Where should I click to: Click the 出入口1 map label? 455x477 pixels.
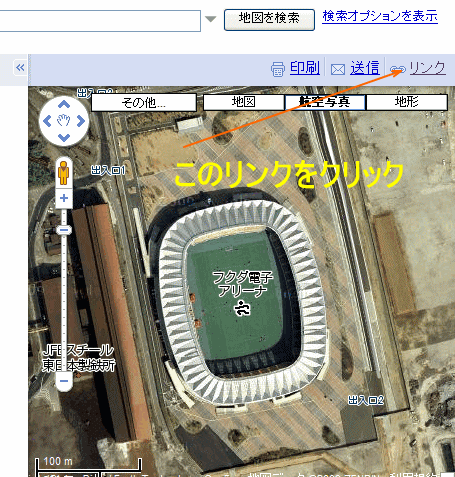[108, 170]
